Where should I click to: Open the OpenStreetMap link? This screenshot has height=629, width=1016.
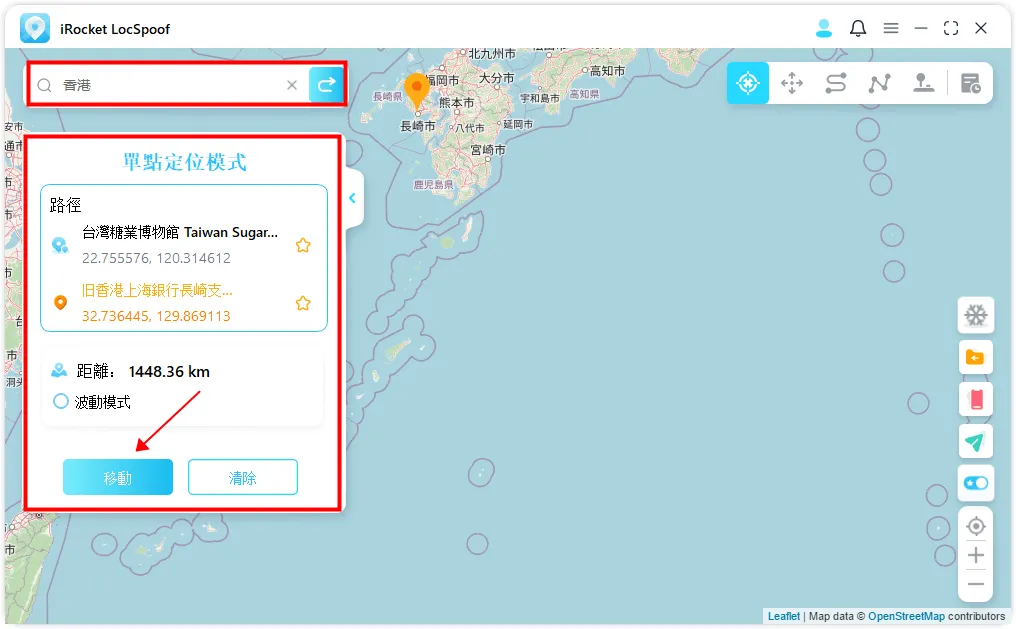[x=906, y=616]
